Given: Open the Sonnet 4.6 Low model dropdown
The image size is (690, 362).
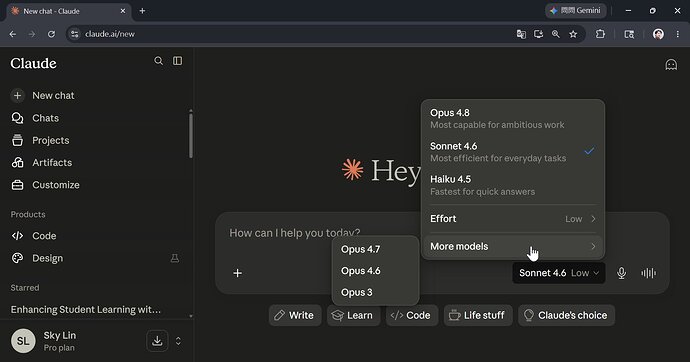Looking at the screenshot, I should click(x=559, y=273).
